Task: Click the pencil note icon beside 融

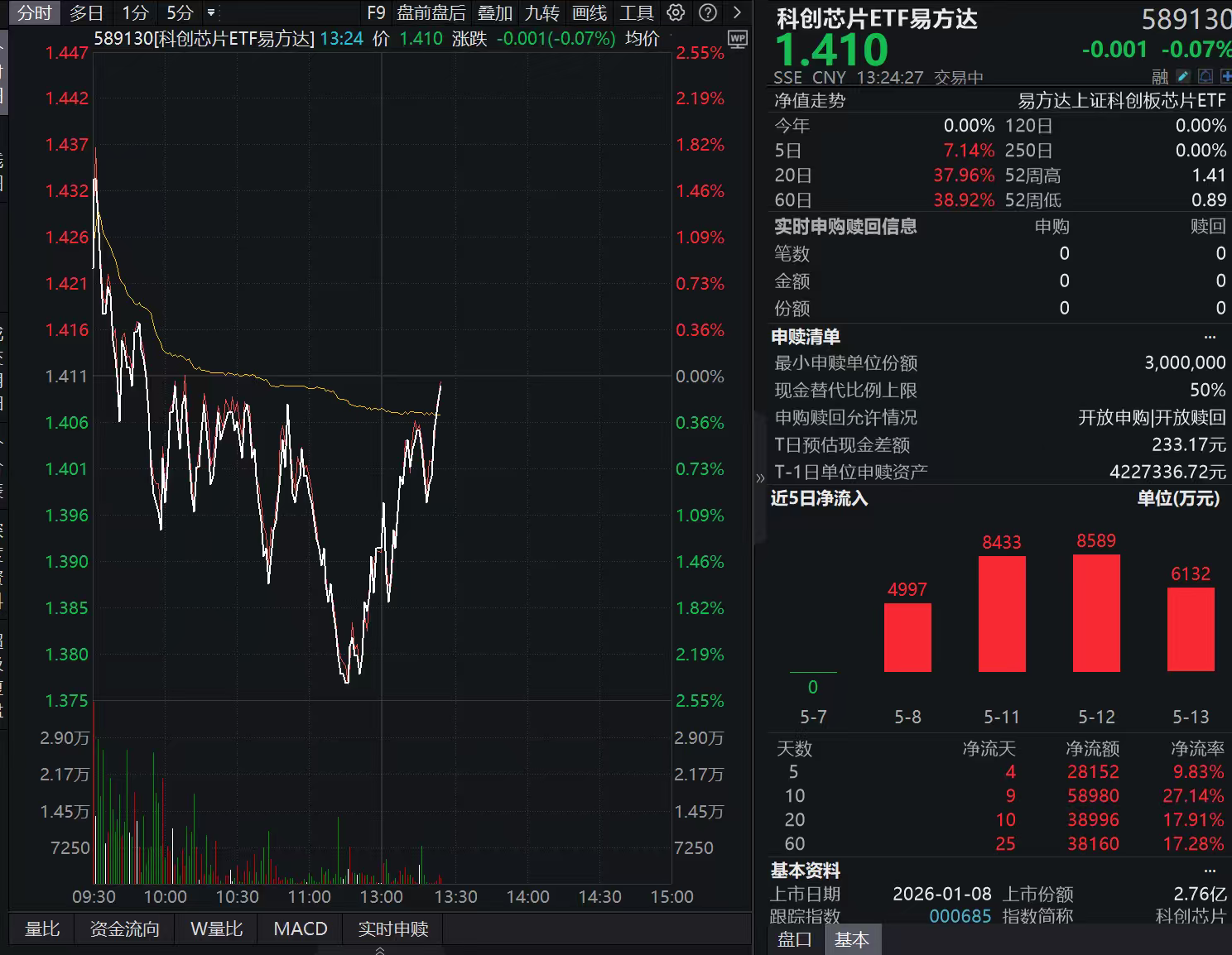Action: [x=1183, y=76]
